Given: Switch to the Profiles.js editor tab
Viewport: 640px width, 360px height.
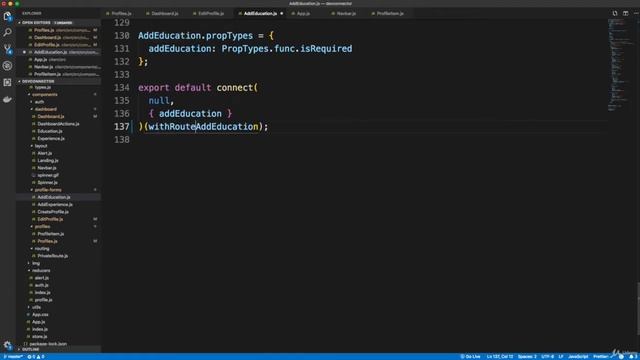Looking at the screenshot, I should 121,13.
